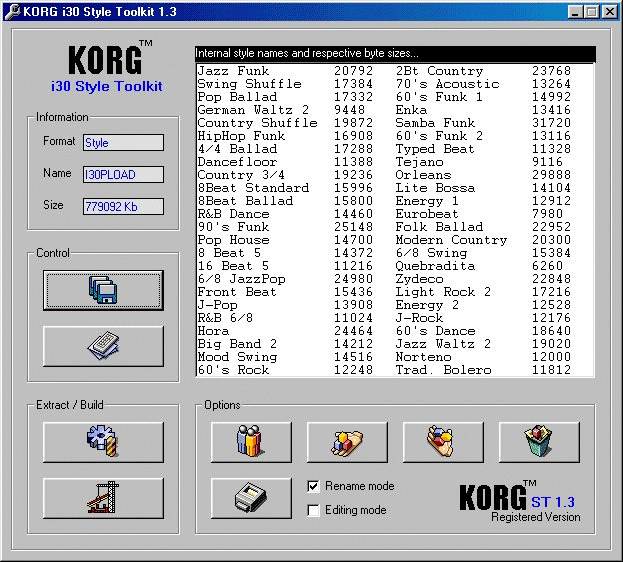Select the Jazz Funk style entry
The width and height of the screenshot is (623, 562).
[x=233, y=71]
